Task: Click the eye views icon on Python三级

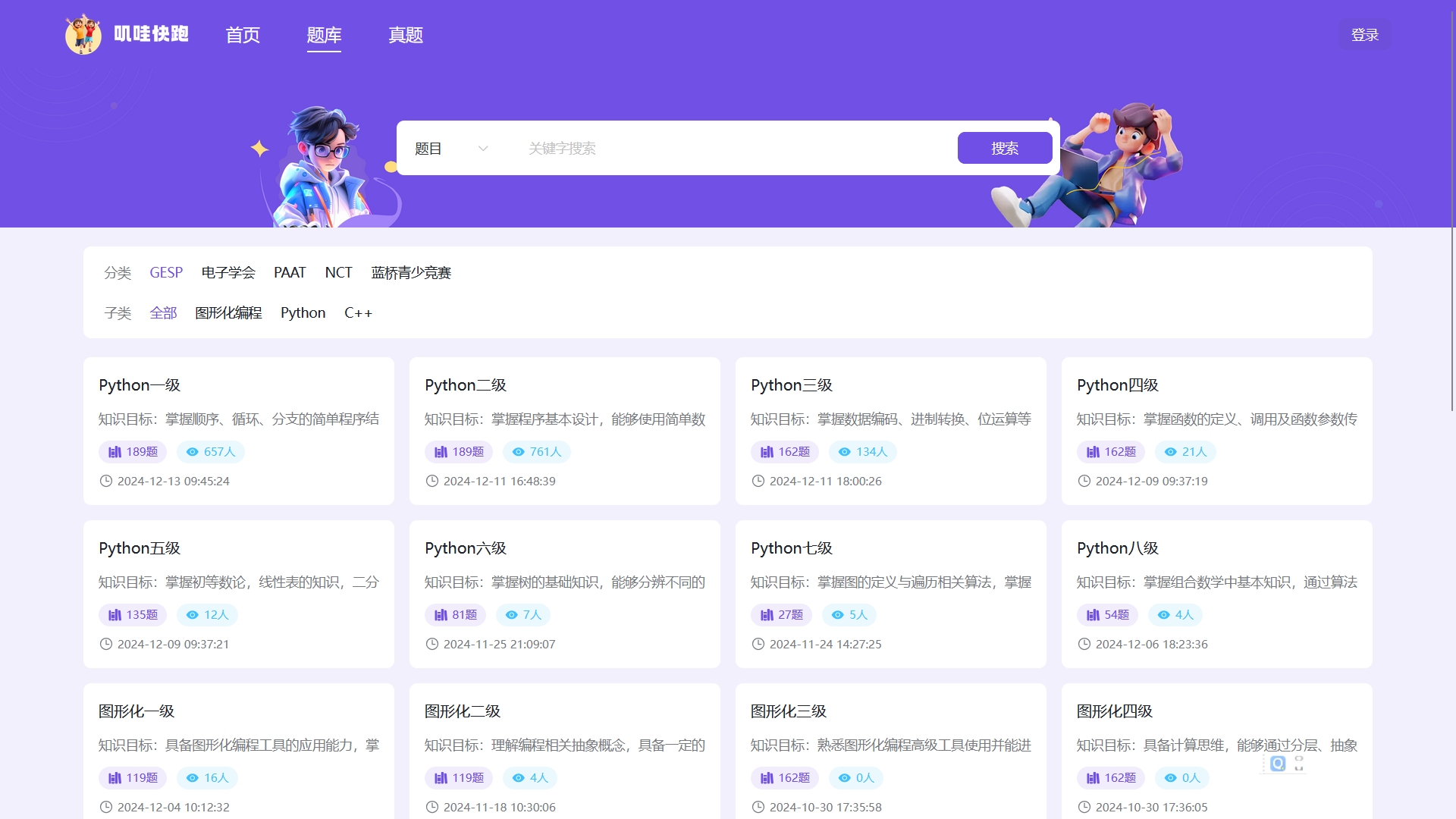Action: [845, 452]
